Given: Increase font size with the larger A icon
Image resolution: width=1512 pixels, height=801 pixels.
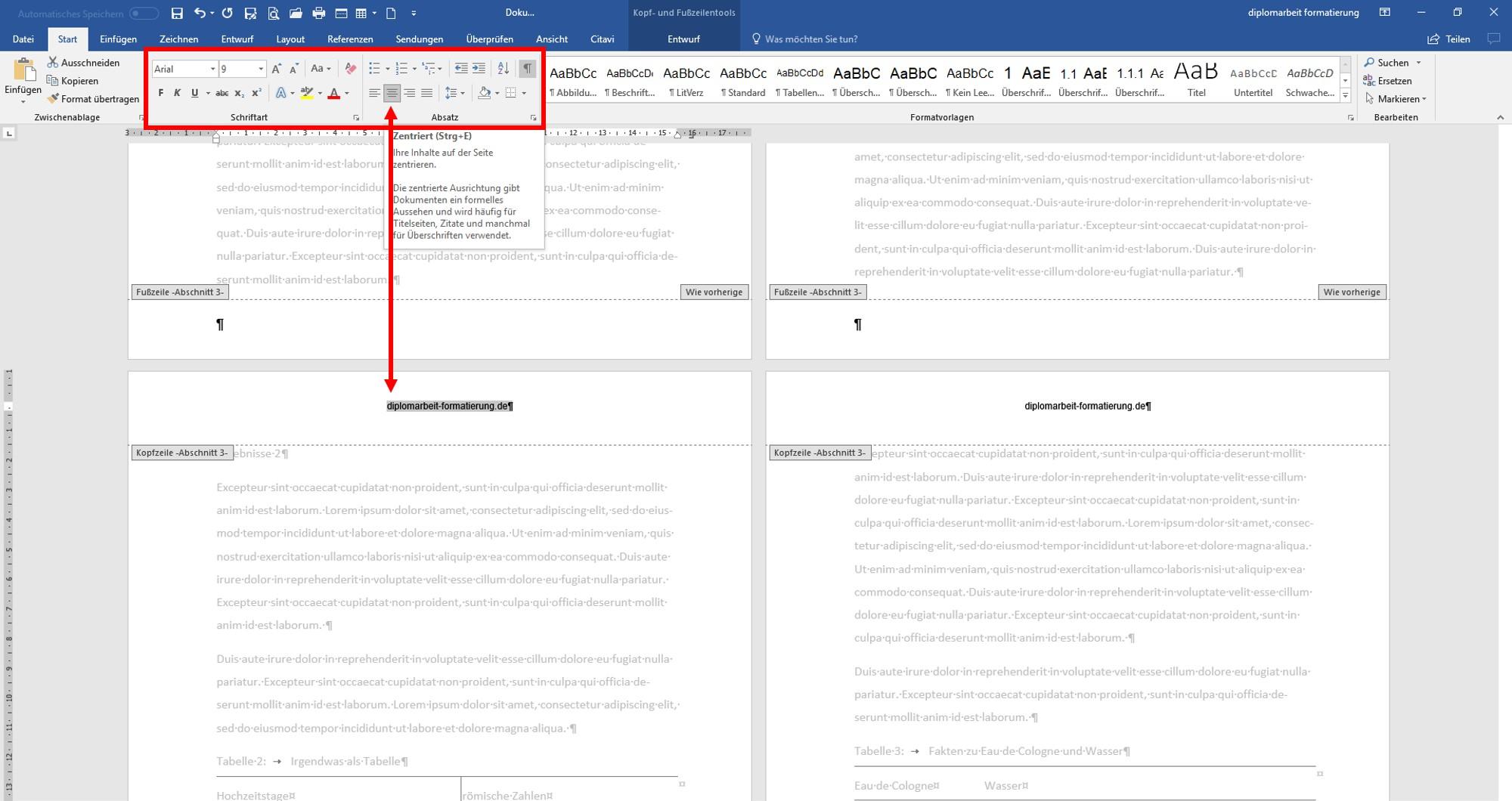Looking at the screenshot, I should pos(277,69).
